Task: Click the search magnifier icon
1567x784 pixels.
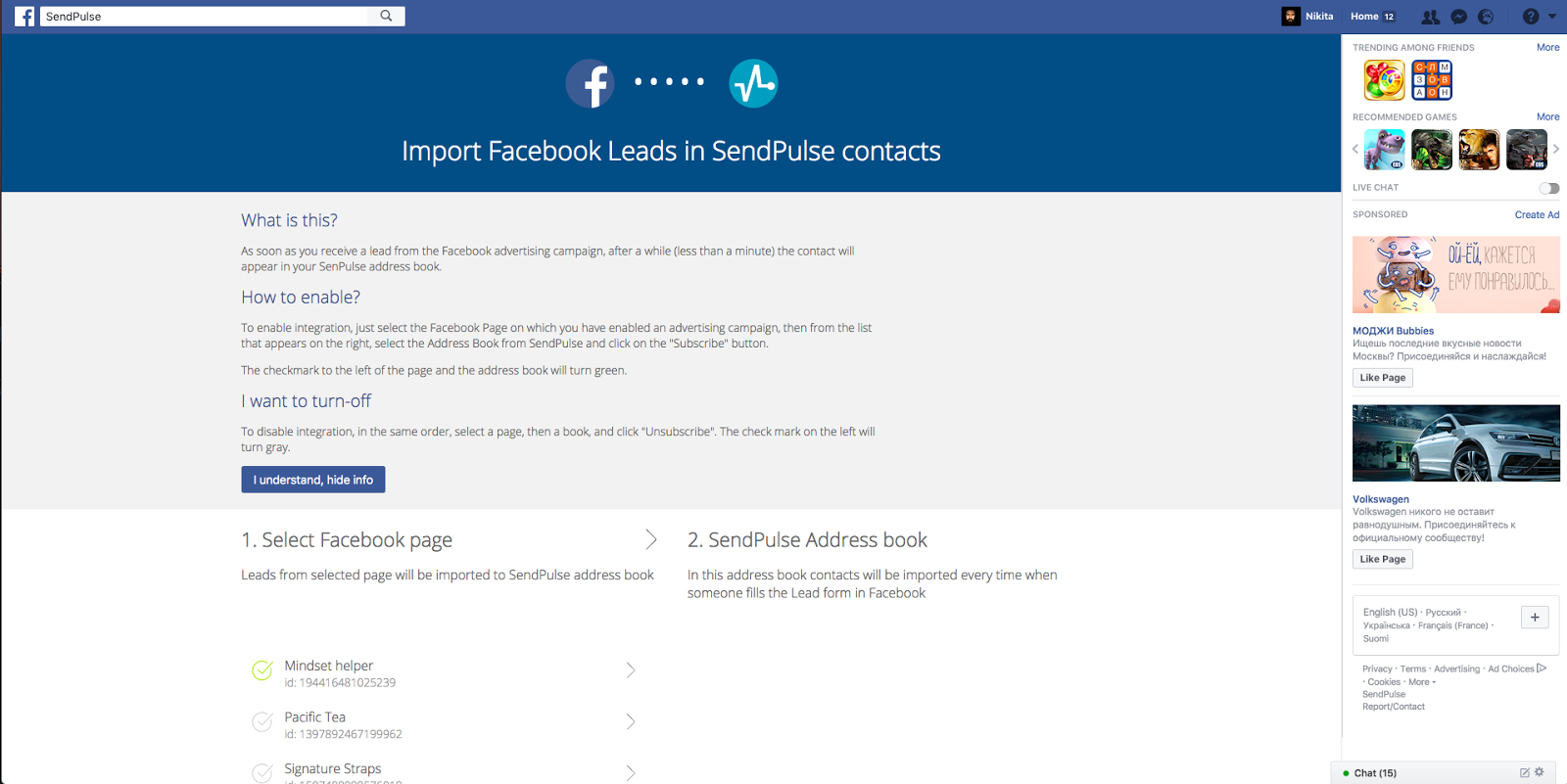Action: (x=387, y=16)
